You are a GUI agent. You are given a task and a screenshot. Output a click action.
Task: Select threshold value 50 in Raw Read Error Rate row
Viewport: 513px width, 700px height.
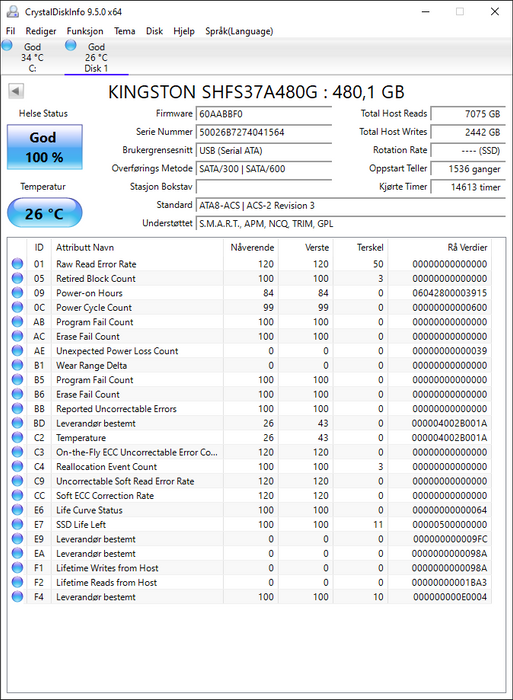point(378,264)
